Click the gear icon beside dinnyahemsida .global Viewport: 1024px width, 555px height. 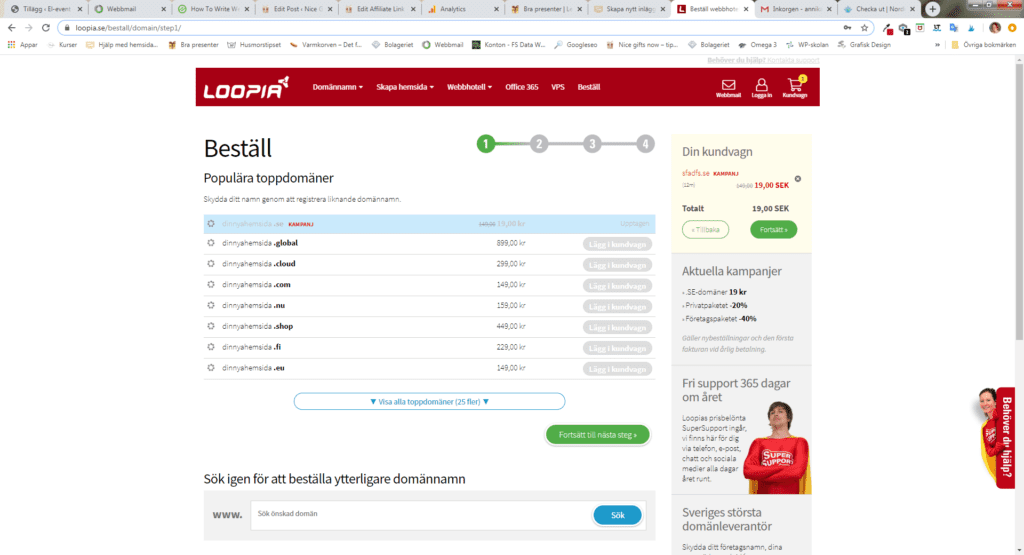click(x=211, y=243)
